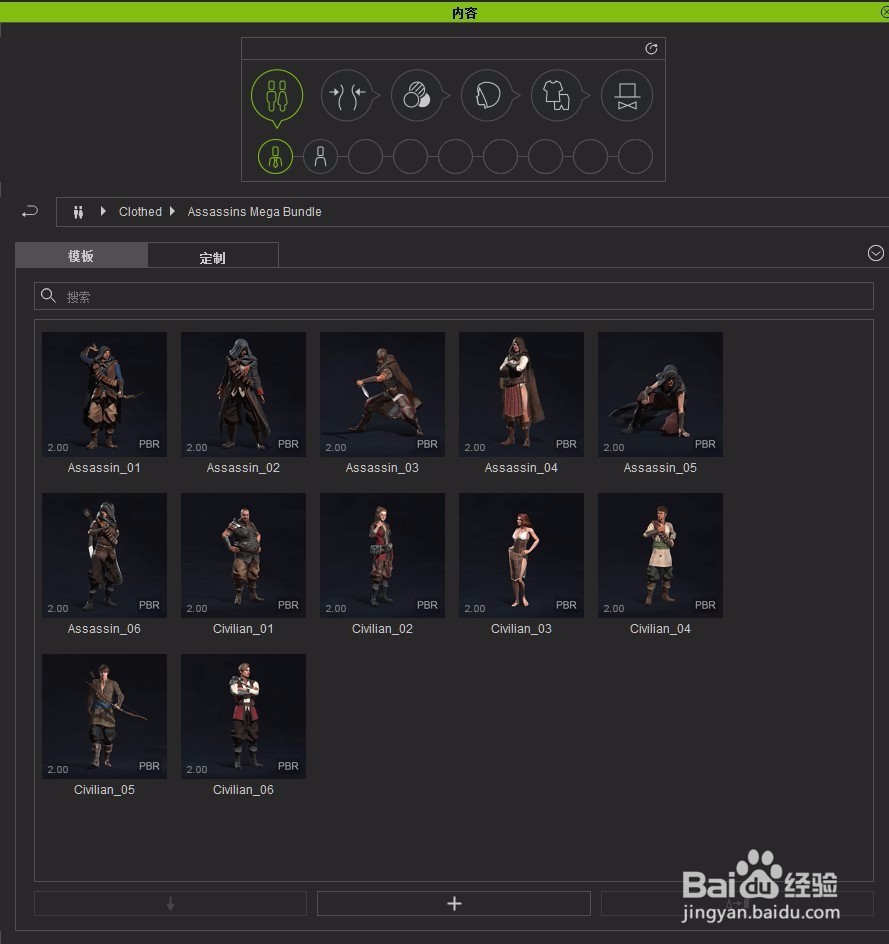This screenshot has width=889, height=944.
Task: Click the 搜索 search field
Action: [454, 296]
